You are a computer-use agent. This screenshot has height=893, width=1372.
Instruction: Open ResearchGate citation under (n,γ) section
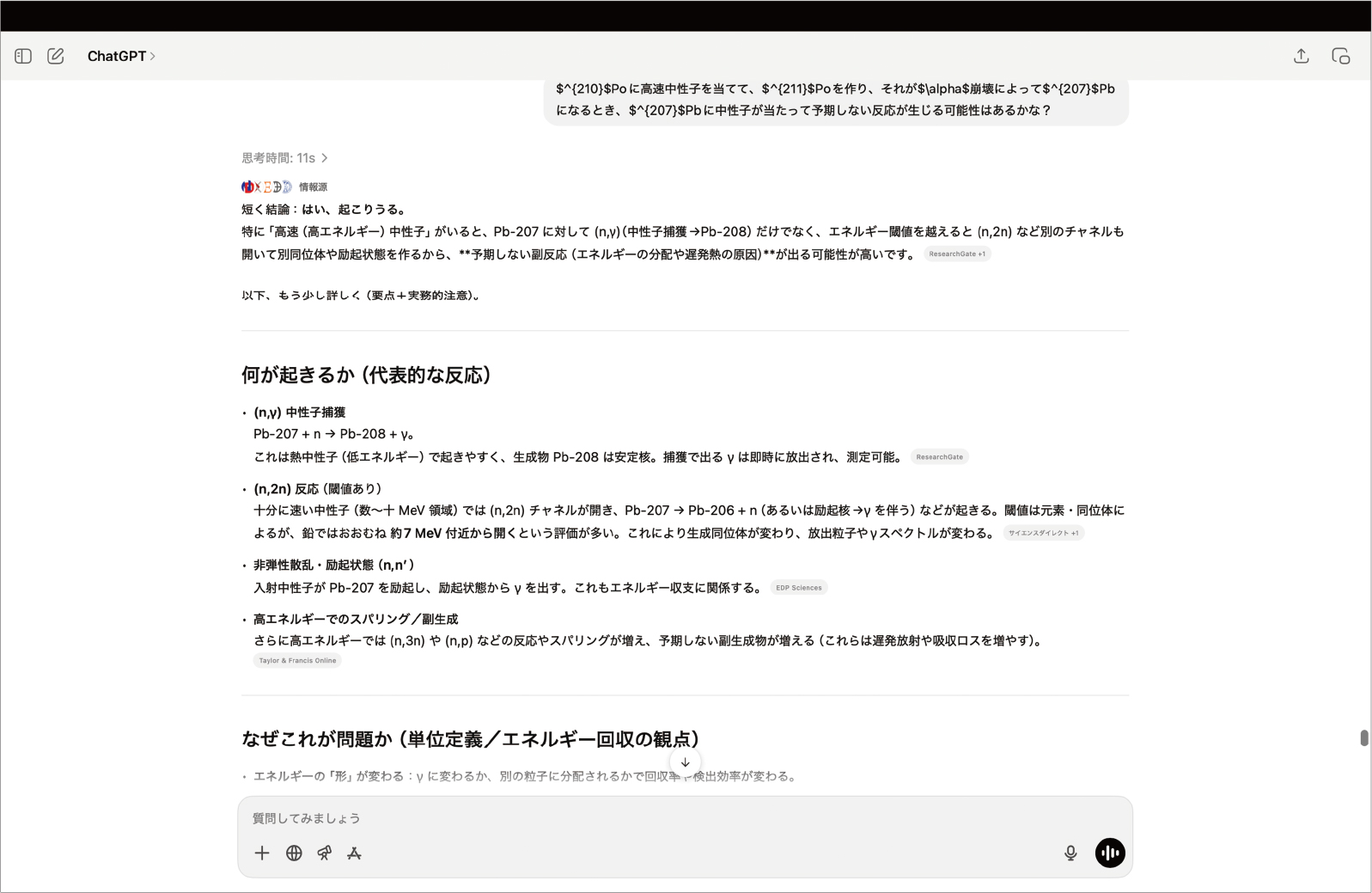pos(939,457)
